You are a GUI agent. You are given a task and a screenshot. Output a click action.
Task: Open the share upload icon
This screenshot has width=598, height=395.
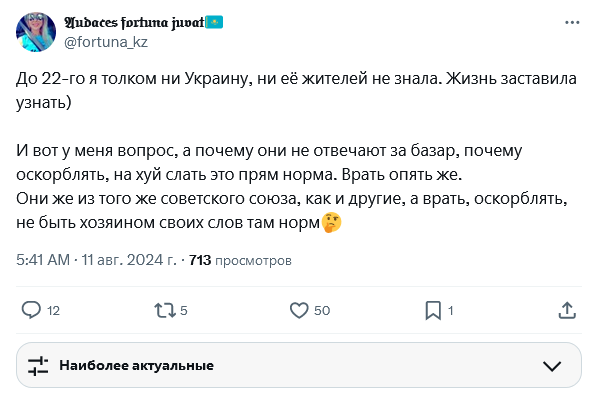(567, 310)
